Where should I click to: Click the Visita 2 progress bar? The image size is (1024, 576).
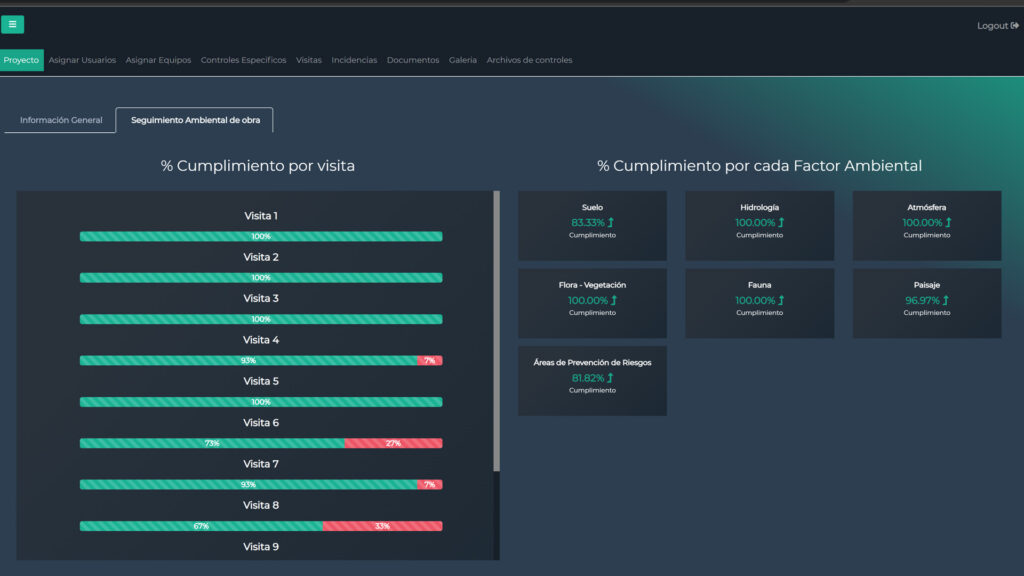click(x=261, y=278)
